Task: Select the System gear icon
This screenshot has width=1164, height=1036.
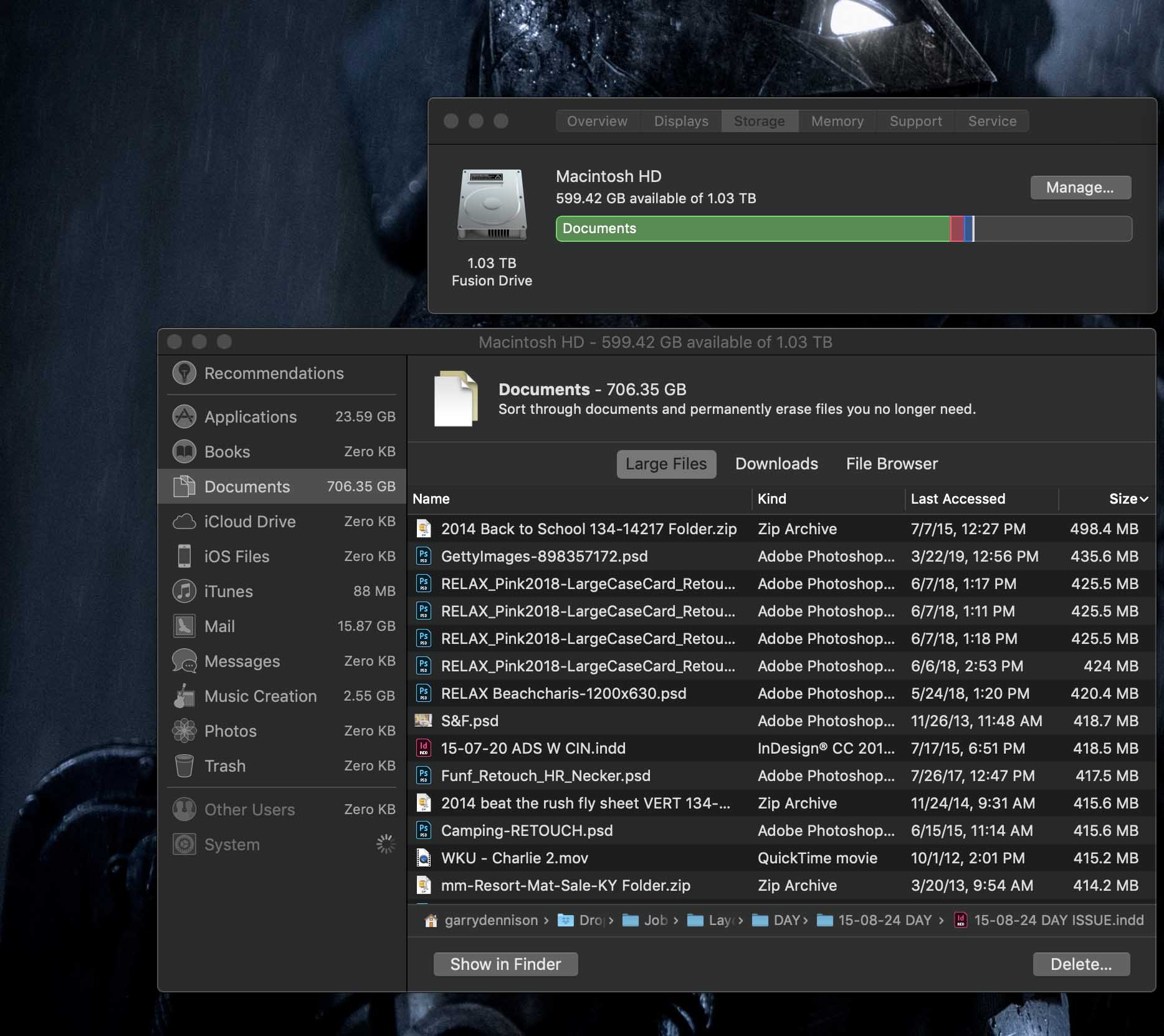Action: pos(184,844)
